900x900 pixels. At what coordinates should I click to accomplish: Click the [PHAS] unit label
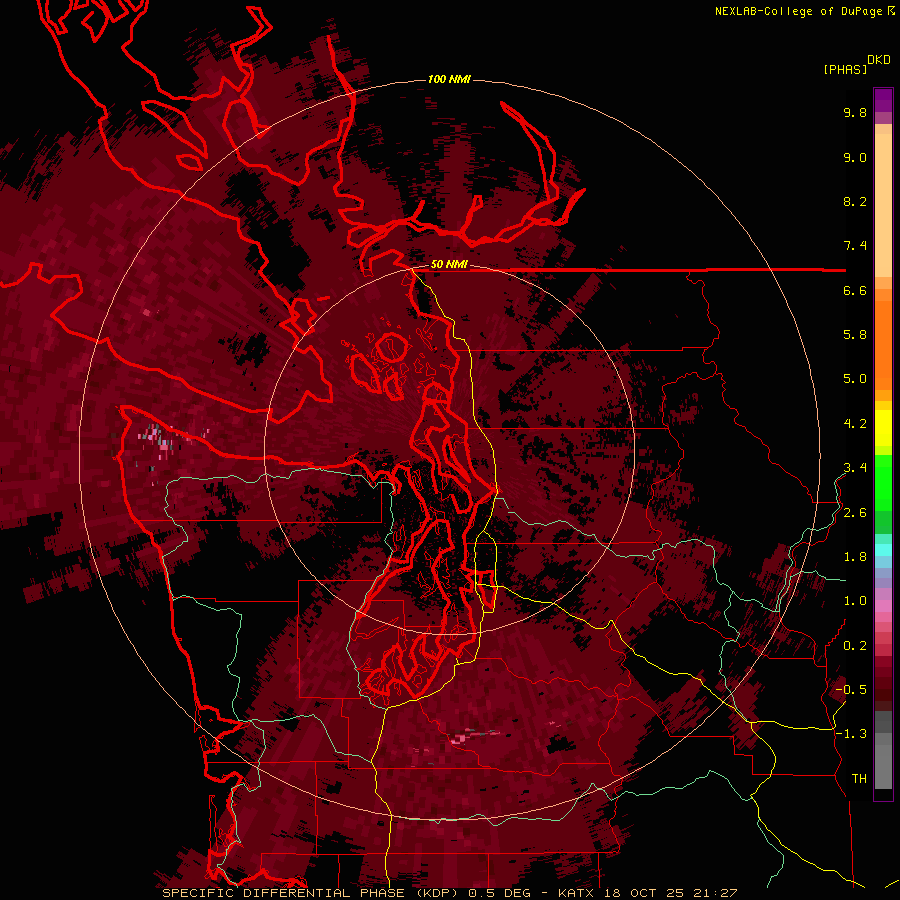[x=845, y=69]
